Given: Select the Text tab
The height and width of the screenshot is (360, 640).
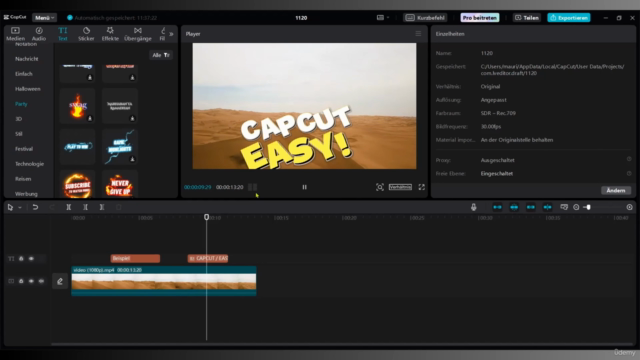Looking at the screenshot, I should pyautogui.click(x=62, y=34).
